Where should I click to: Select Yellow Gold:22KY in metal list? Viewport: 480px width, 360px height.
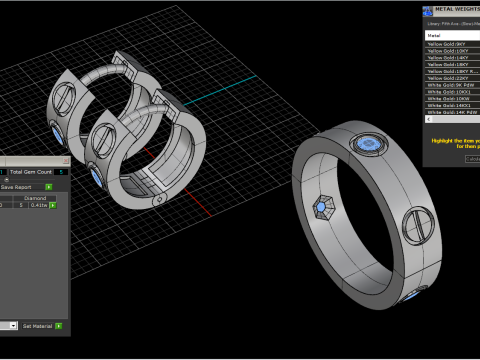click(x=452, y=78)
